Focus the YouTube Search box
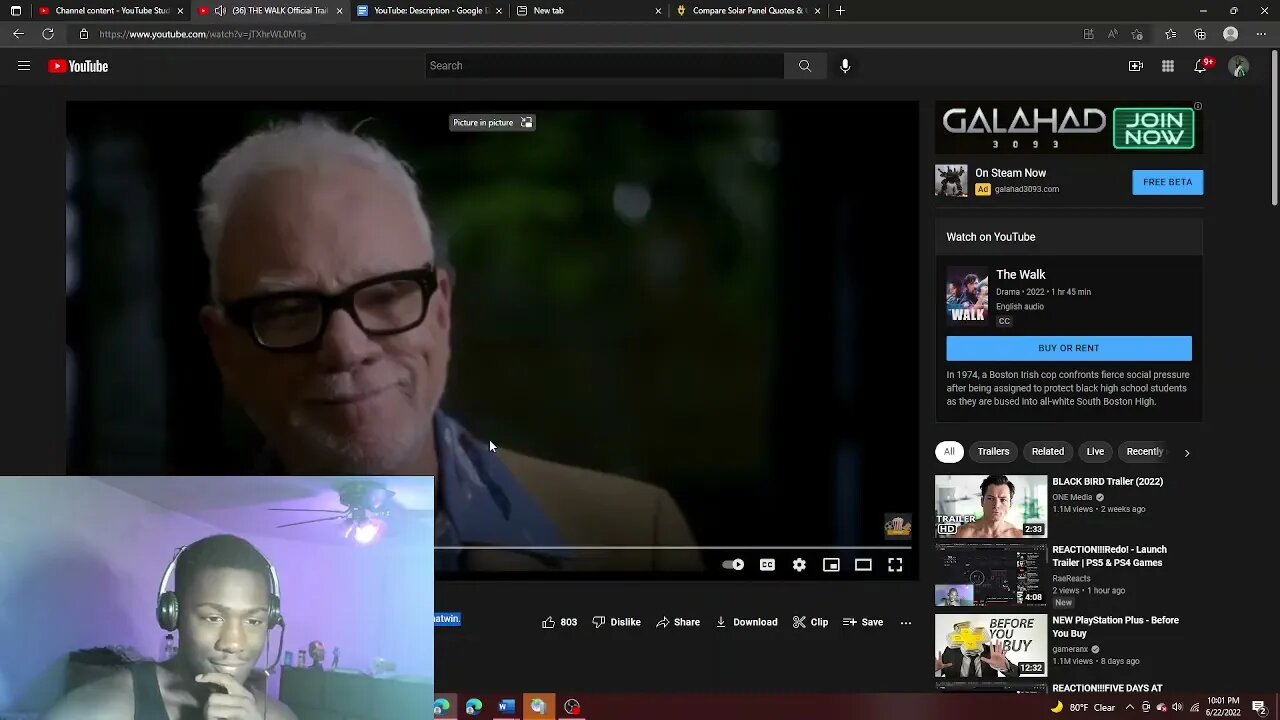The width and height of the screenshot is (1280, 720). (605, 66)
